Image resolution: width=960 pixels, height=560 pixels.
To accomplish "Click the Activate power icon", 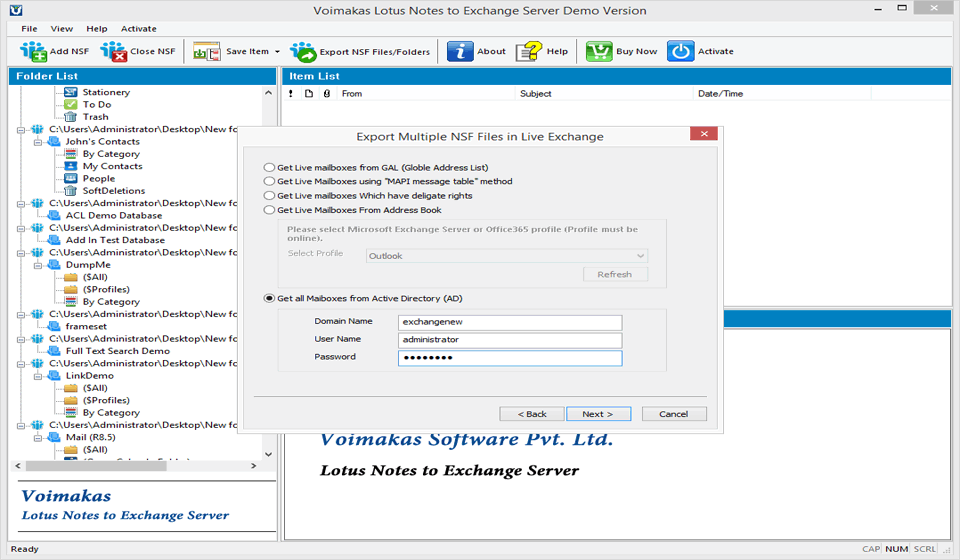I will (681, 52).
